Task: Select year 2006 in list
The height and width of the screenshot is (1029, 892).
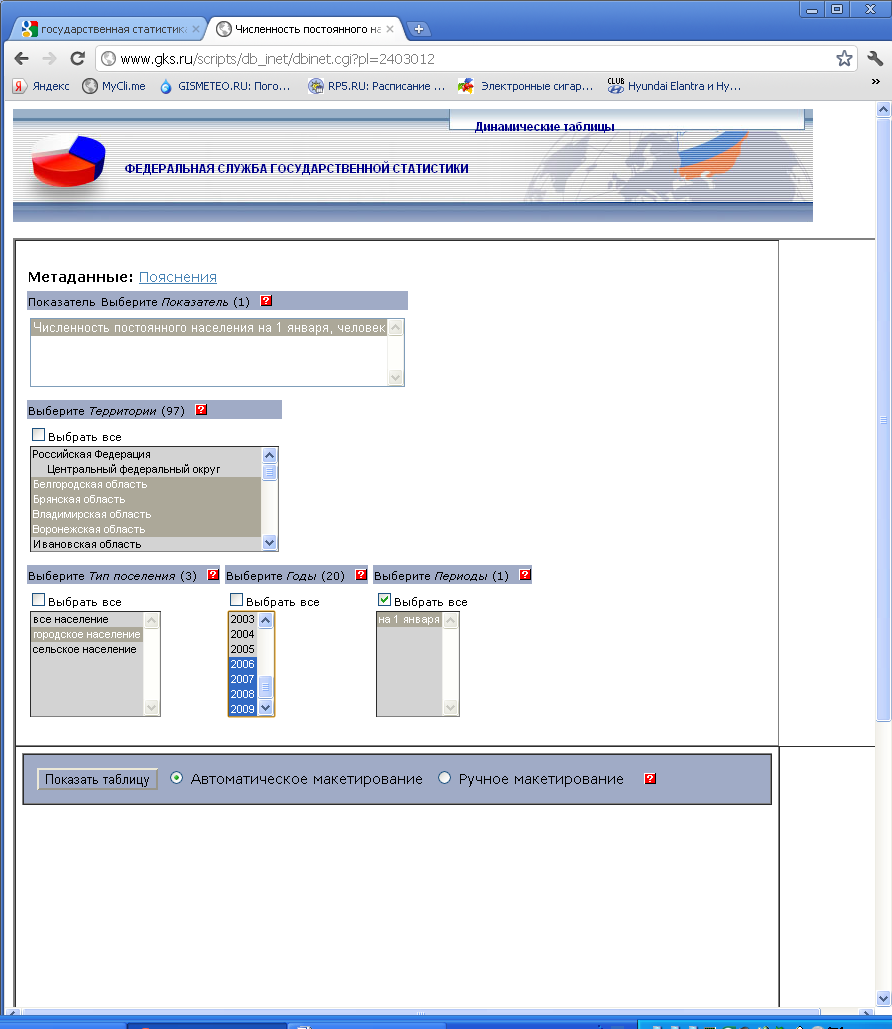Action: (243, 665)
